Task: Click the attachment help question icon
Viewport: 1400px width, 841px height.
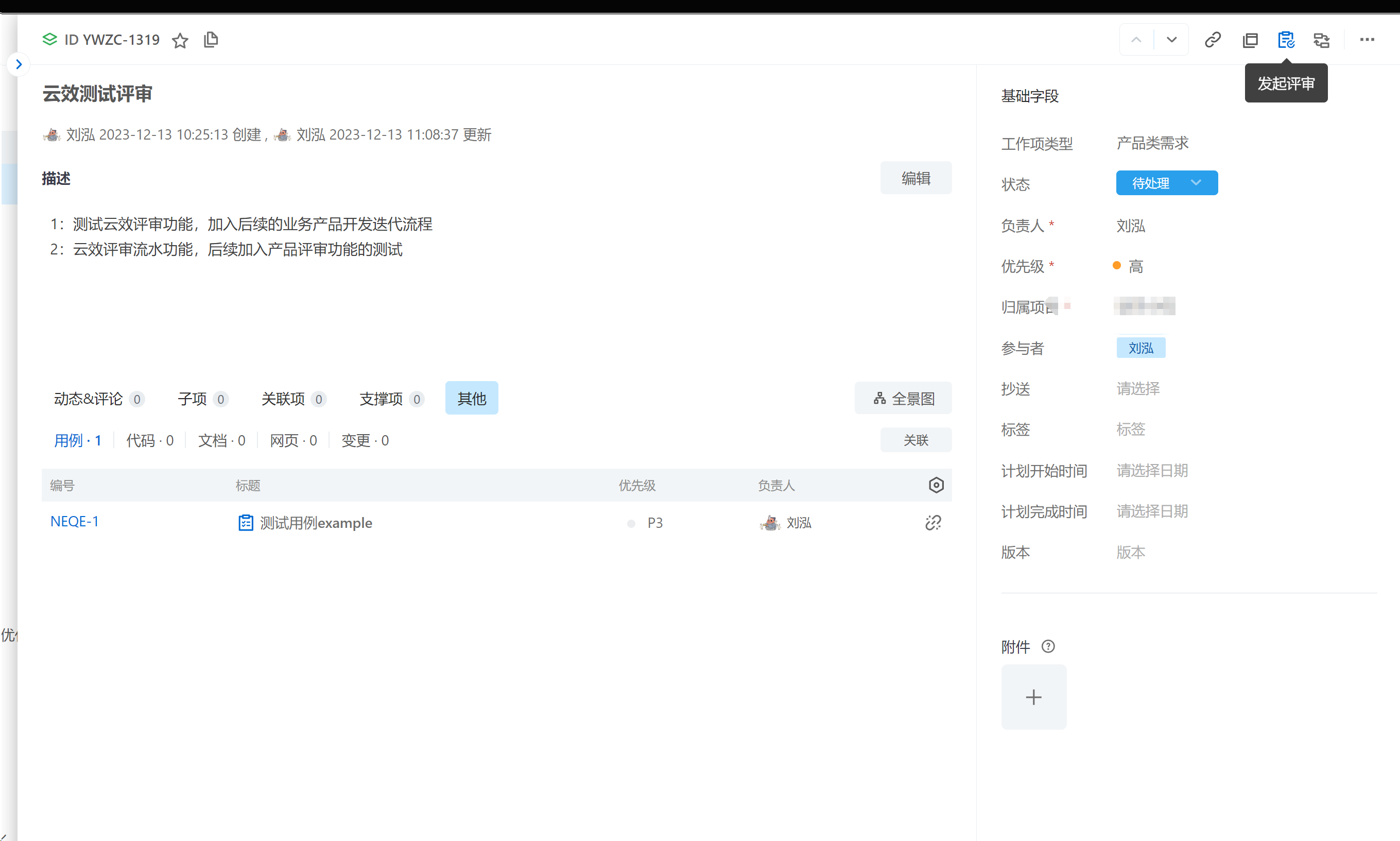Action: click(x=1048, y=647)
